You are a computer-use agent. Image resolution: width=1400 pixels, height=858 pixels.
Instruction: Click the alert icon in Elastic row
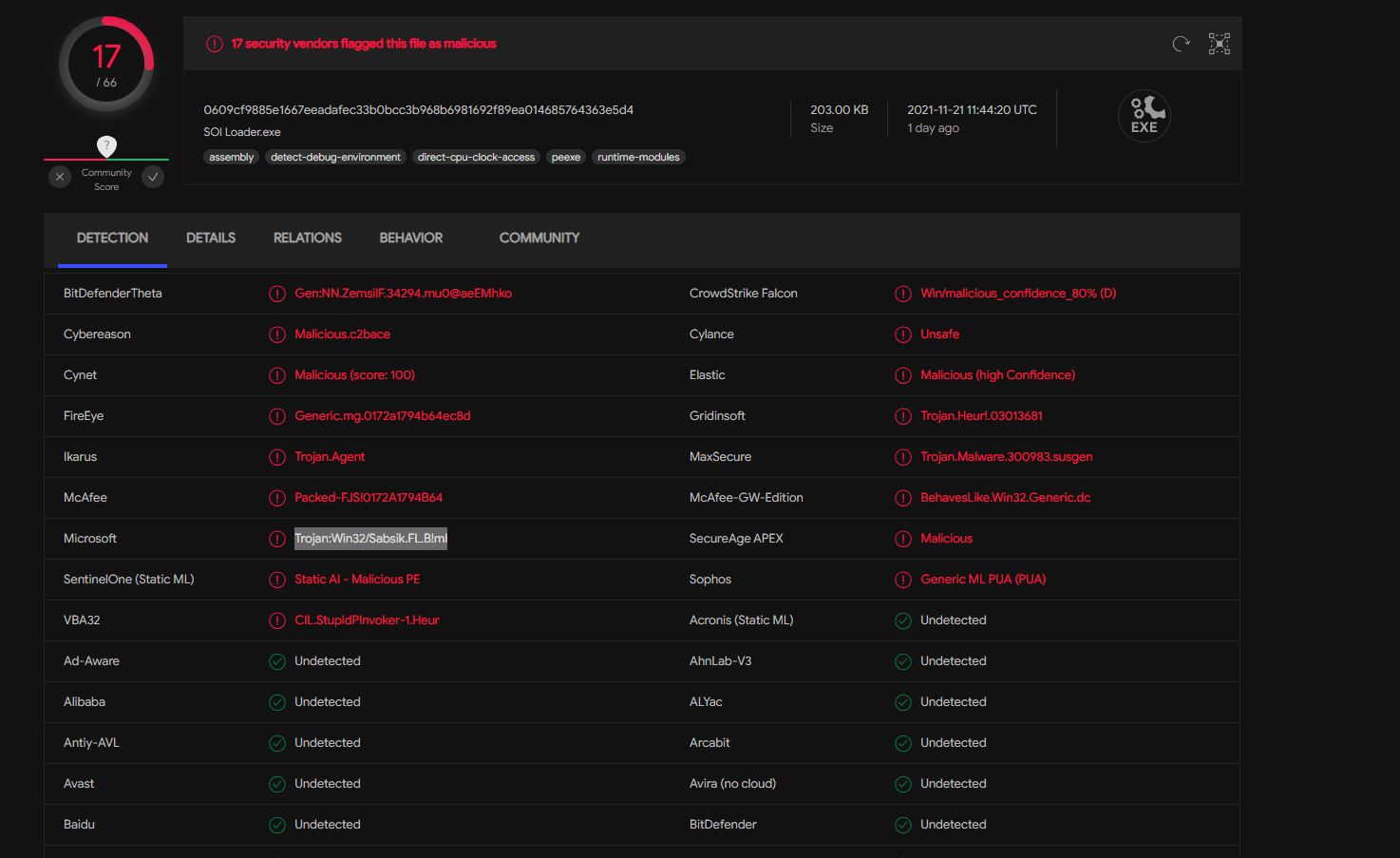[903, 375]
